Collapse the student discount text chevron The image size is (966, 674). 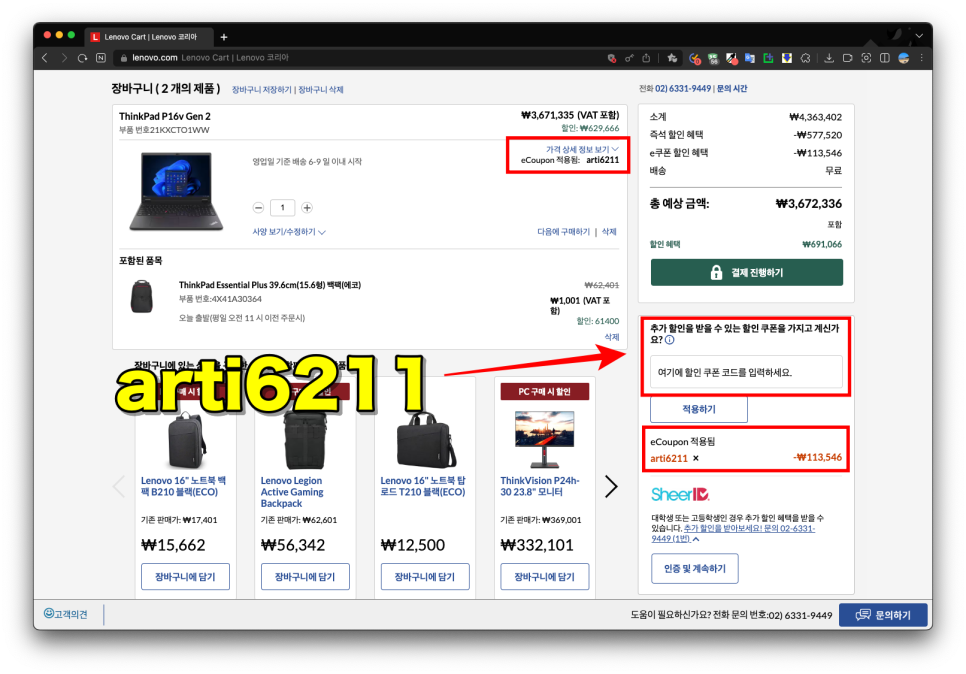696,539
